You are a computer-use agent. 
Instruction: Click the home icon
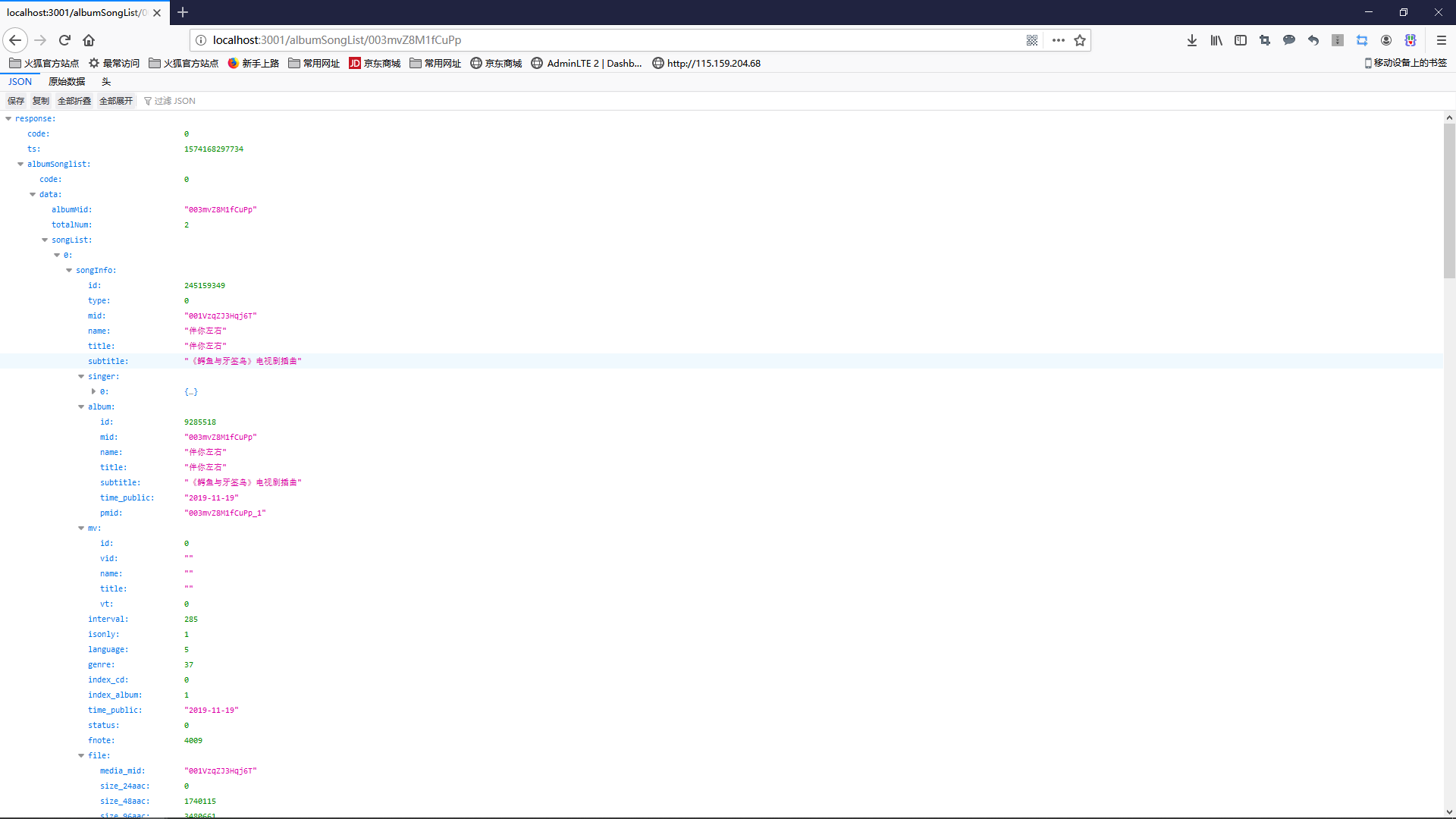tap(89, 40)
